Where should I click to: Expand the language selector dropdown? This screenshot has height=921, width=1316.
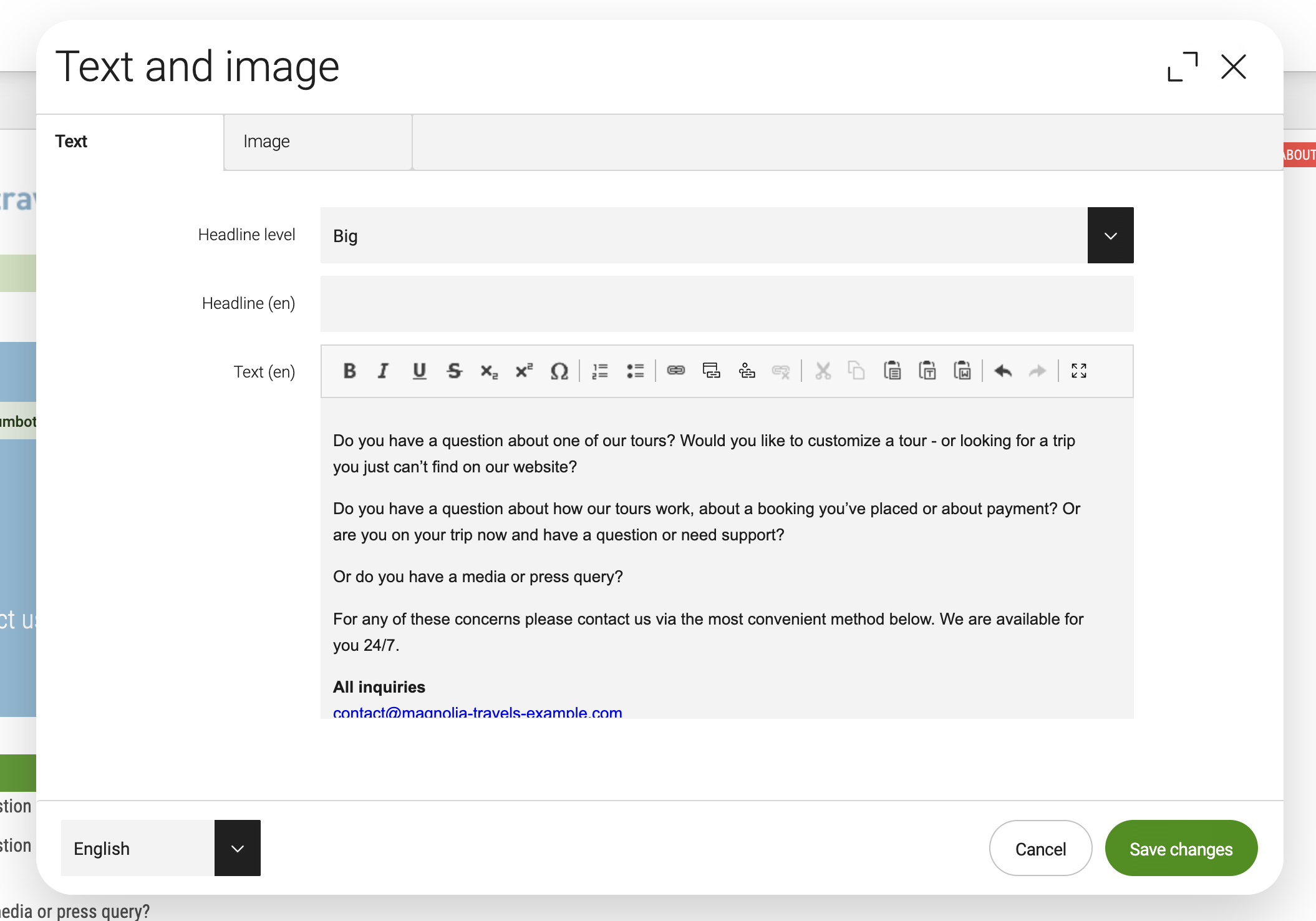pos(238,848)
